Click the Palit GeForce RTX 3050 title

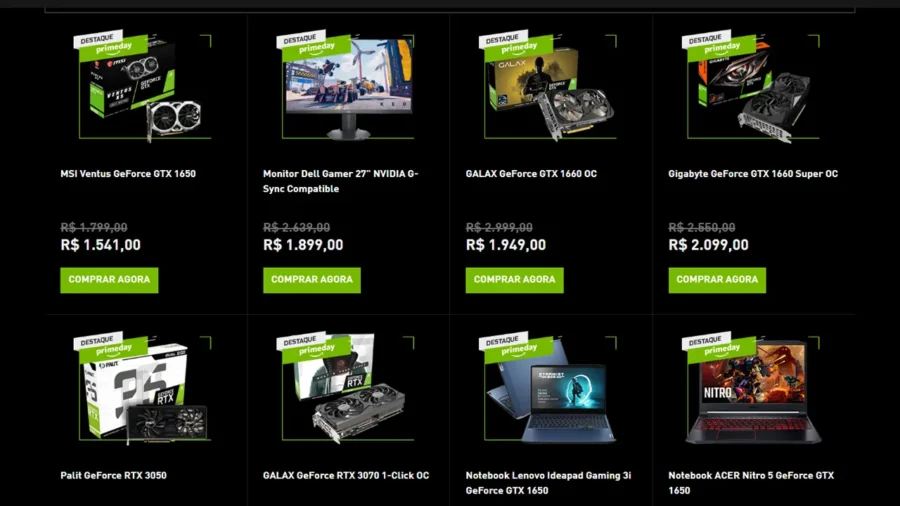tap(114, 476)
